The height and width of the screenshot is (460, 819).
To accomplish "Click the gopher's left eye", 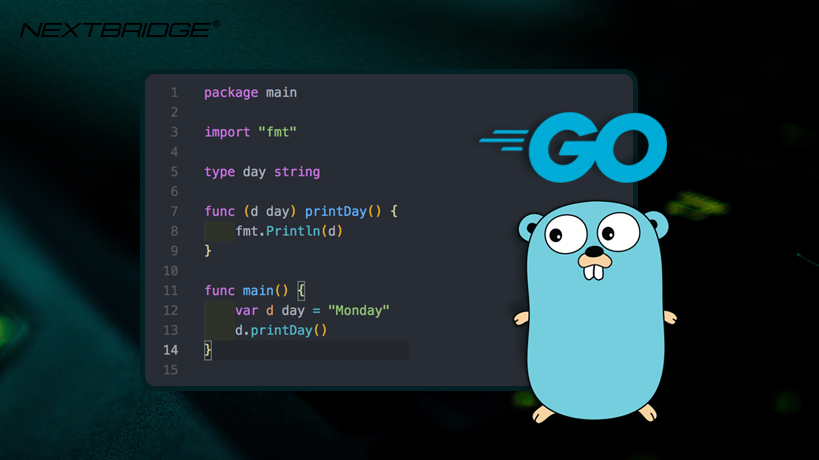I will [x=566, y=234].
